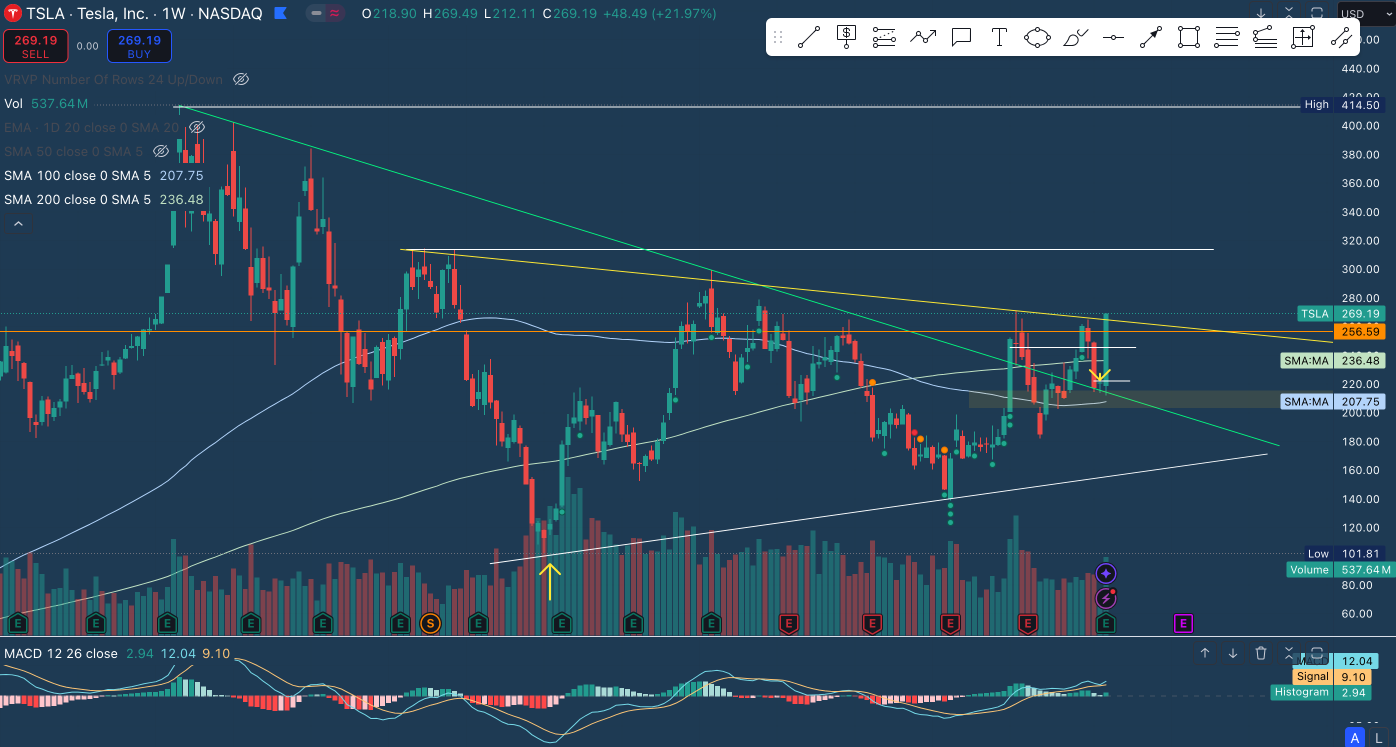Toggle Auto scale with A button

click(x=1355, y=737)
